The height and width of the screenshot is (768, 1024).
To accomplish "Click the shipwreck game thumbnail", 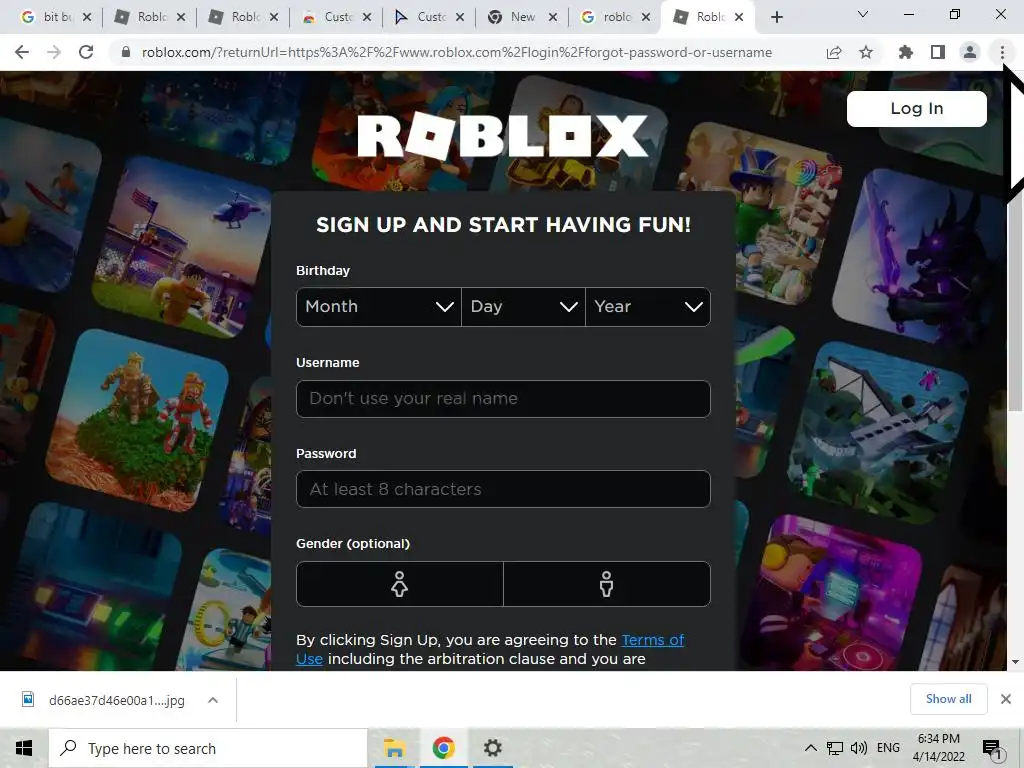I will 878,432.
